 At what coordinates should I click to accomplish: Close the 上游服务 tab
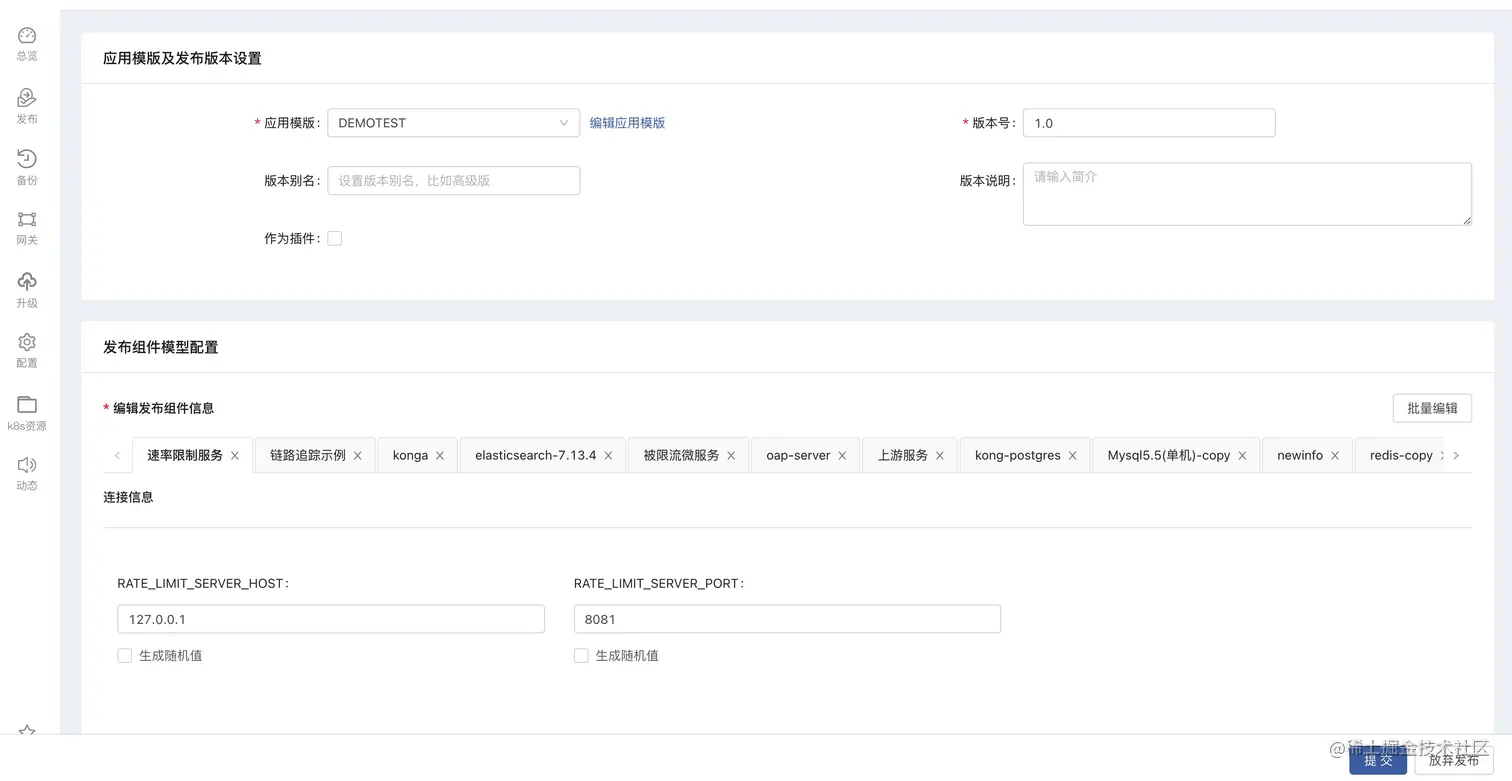coord(940,456)
